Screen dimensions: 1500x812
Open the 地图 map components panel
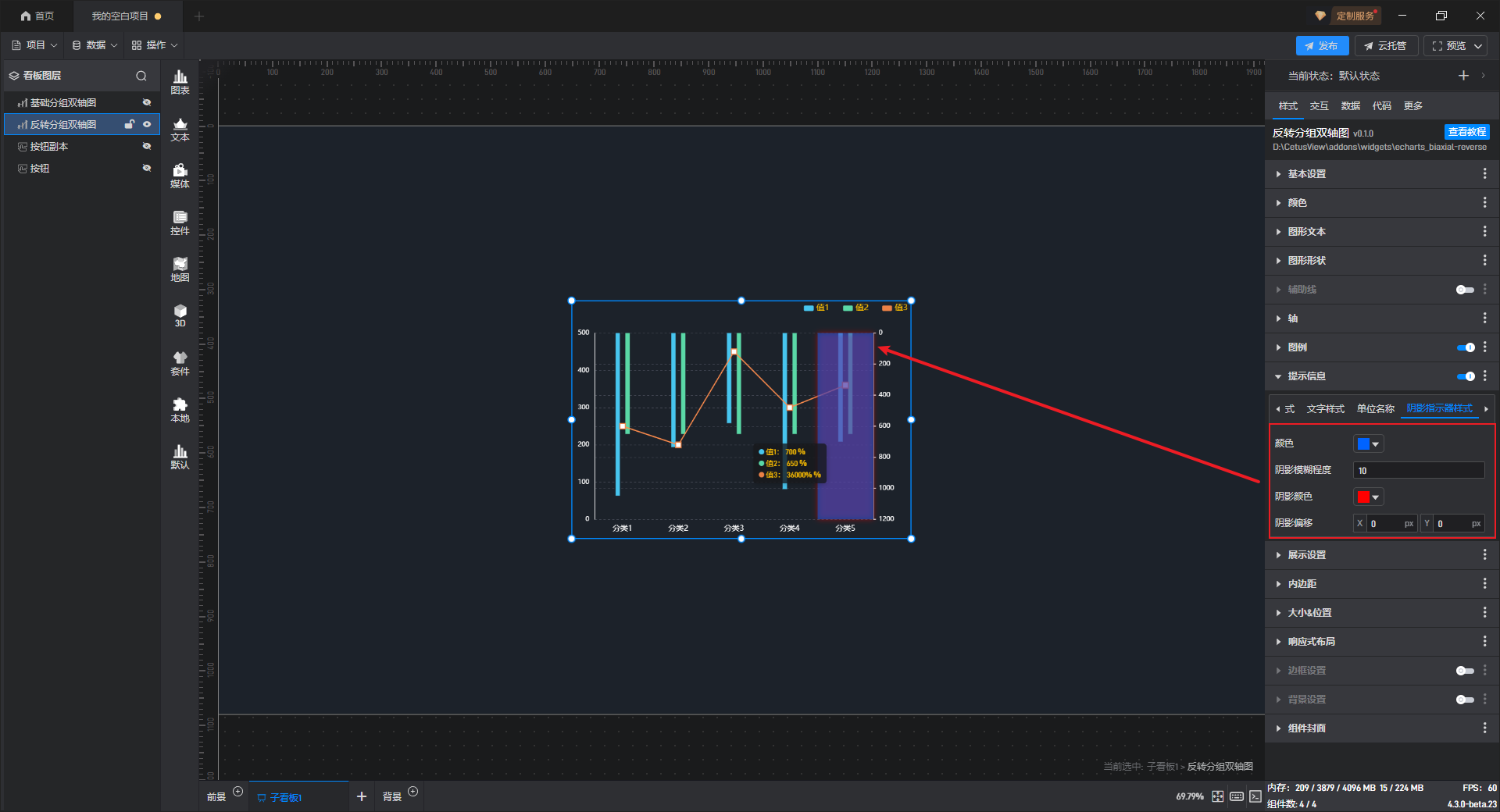pos(180,269)
